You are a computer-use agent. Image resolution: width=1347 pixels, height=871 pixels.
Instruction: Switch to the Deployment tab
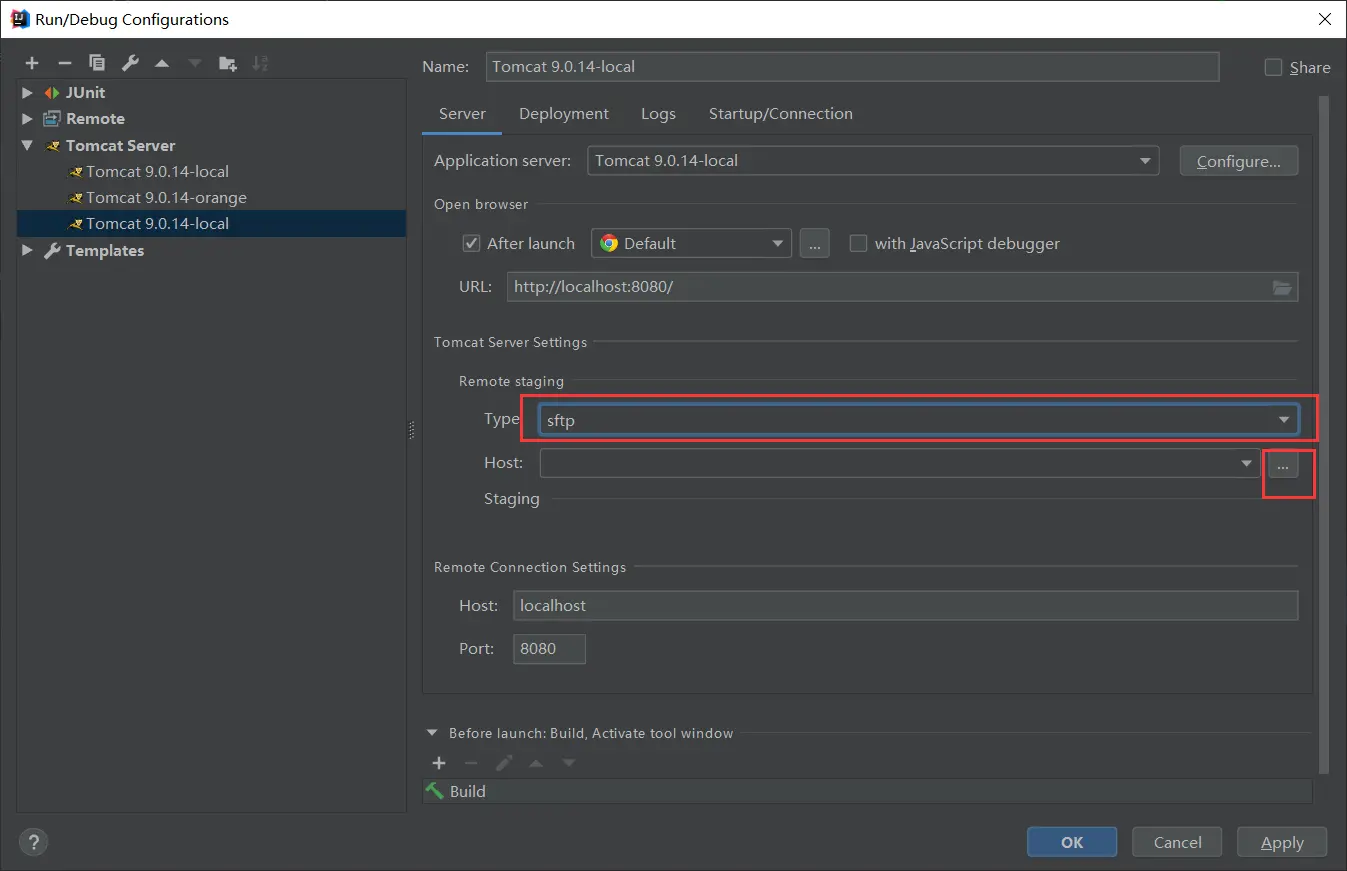click(564, 114)
